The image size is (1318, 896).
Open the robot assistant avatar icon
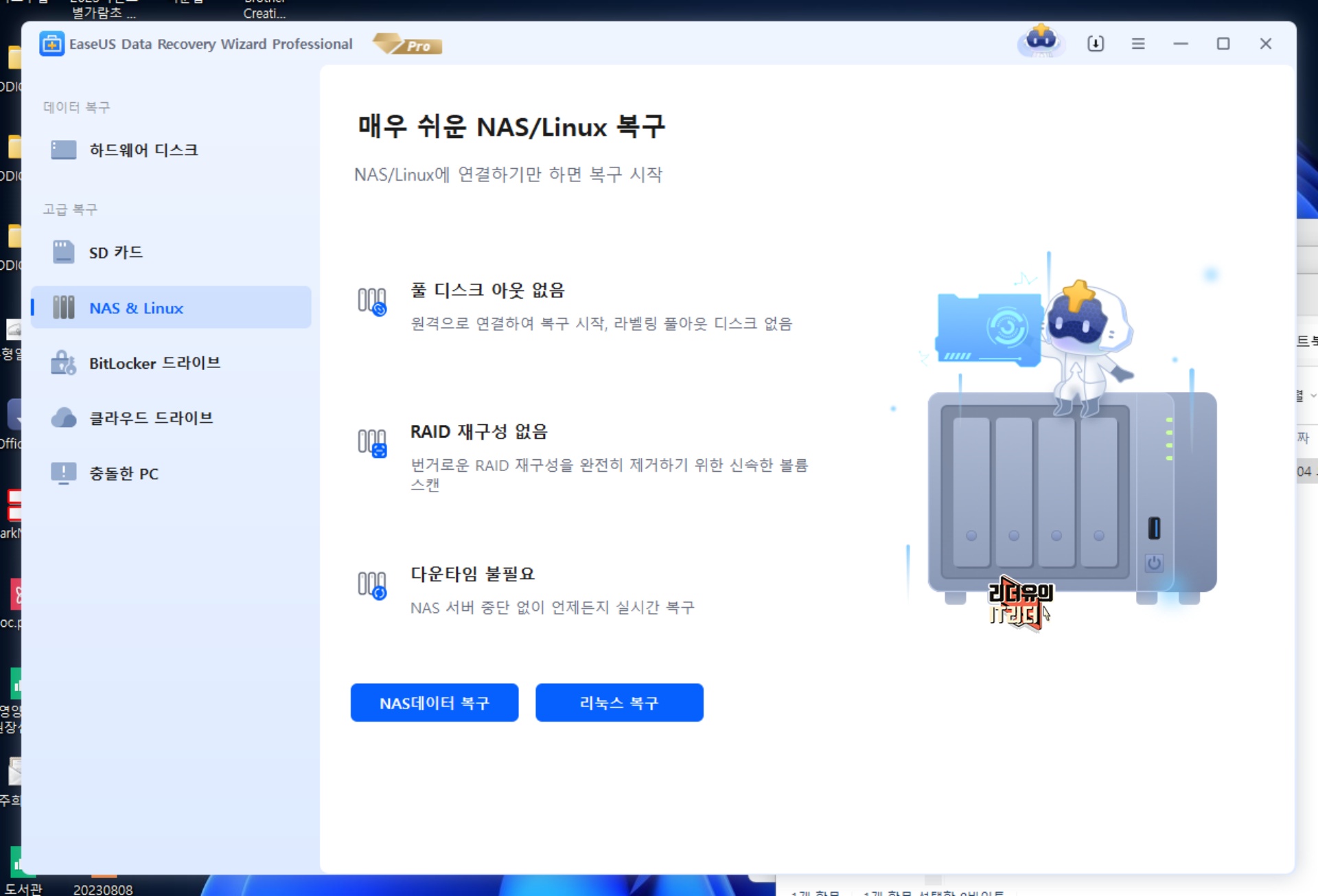click(x=1041, y=42)
